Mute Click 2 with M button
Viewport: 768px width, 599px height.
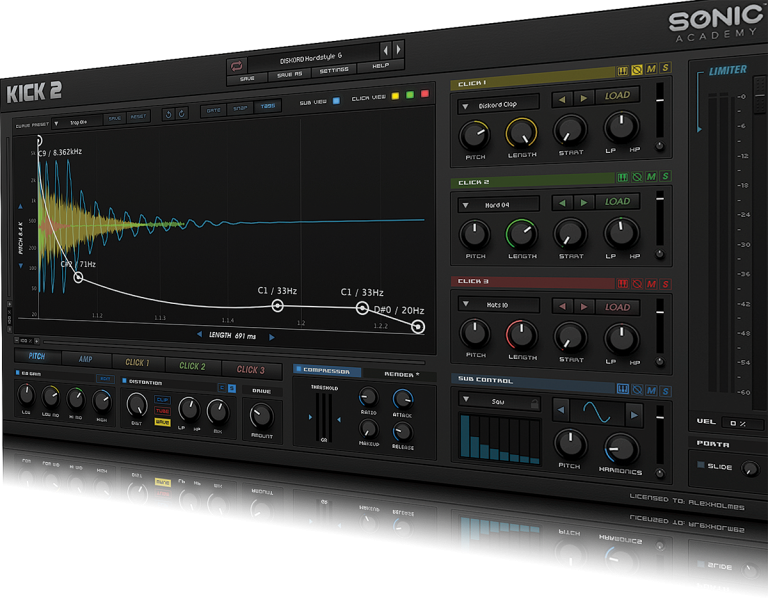tap(651, 176)
